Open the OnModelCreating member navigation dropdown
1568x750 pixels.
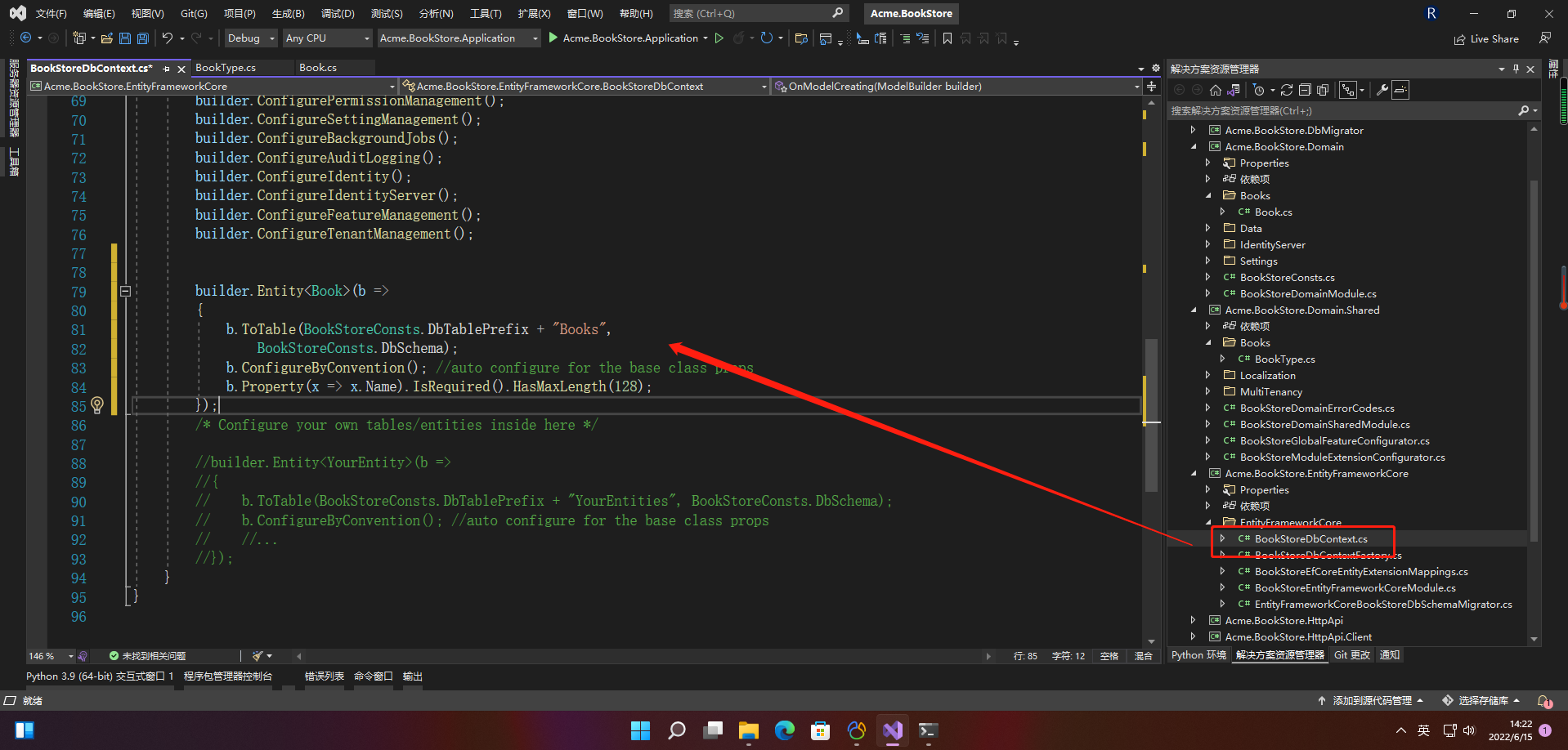pos(956,86)
